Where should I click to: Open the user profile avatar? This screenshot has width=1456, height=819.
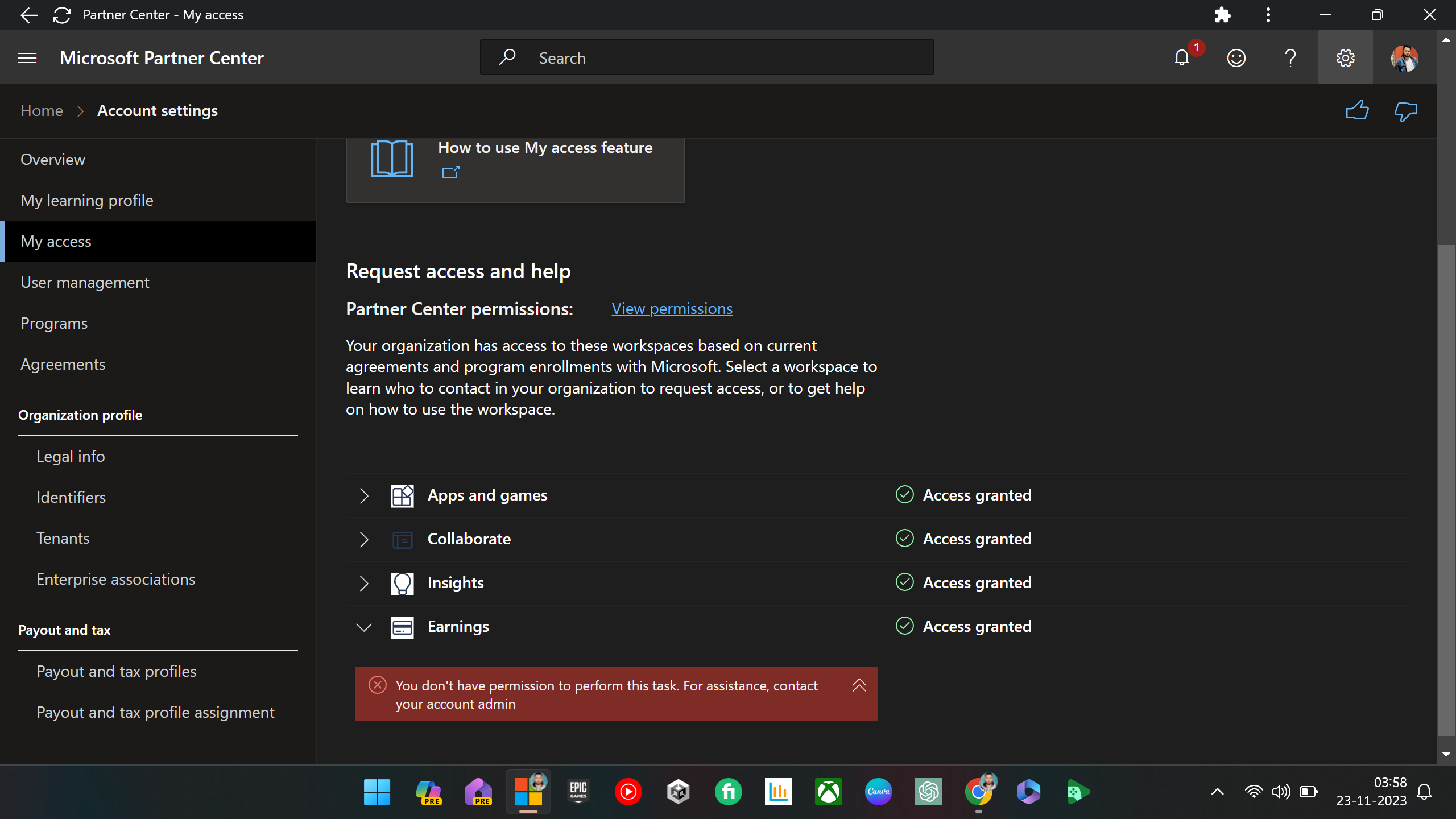[1404, 58]
